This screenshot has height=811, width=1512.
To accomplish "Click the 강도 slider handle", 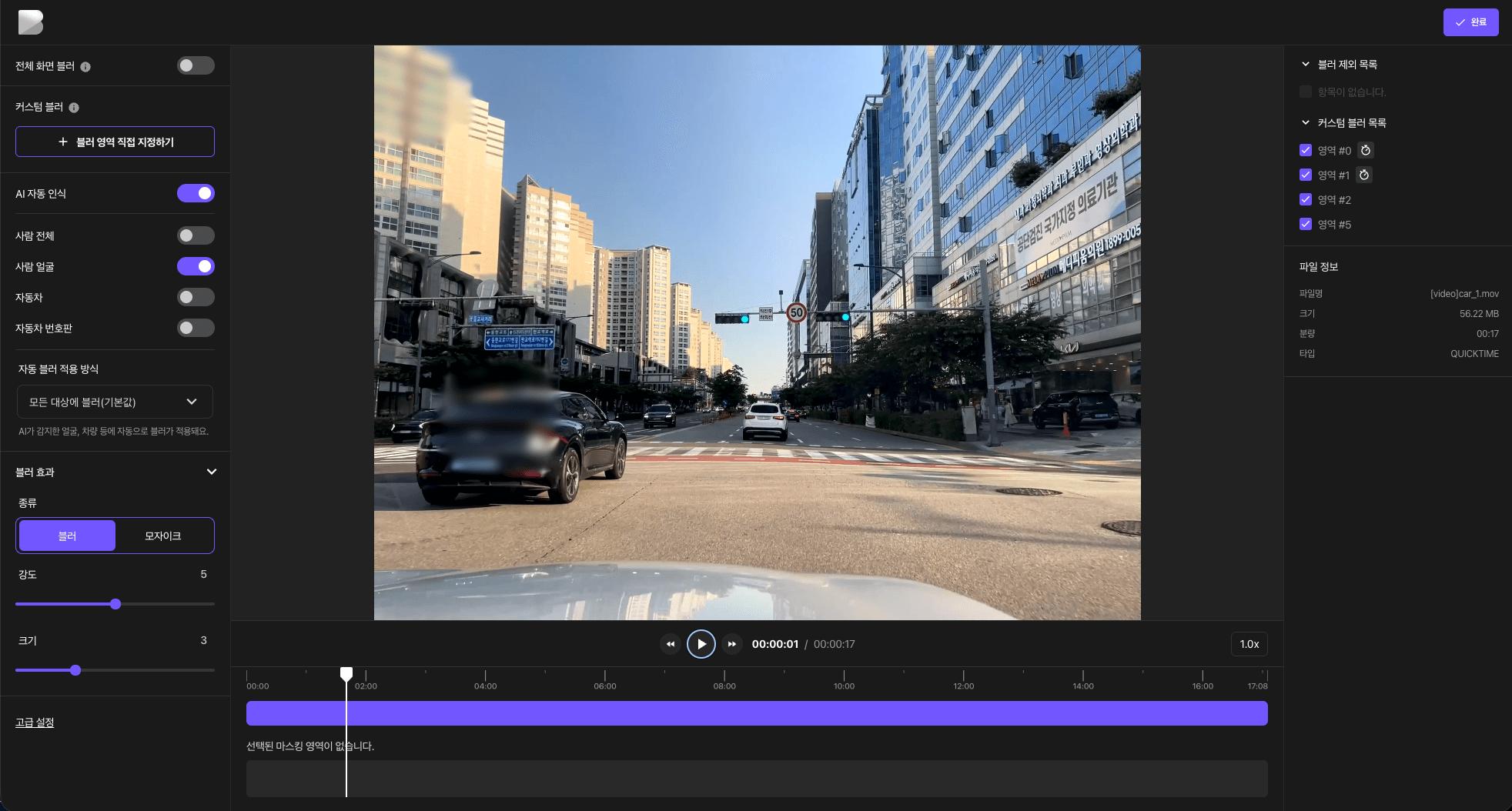I will (x=115, y=604).
